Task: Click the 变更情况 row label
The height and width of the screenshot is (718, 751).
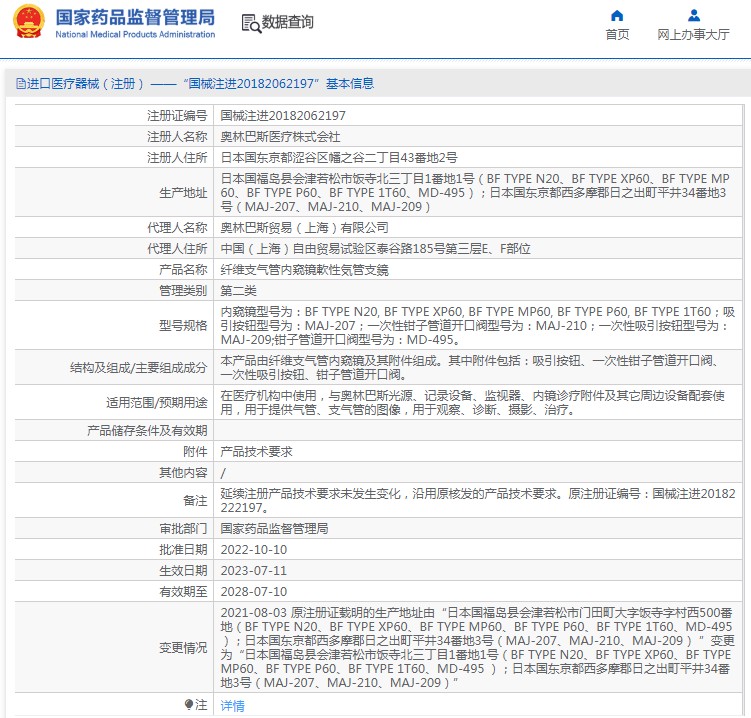Action: [183, 648]
